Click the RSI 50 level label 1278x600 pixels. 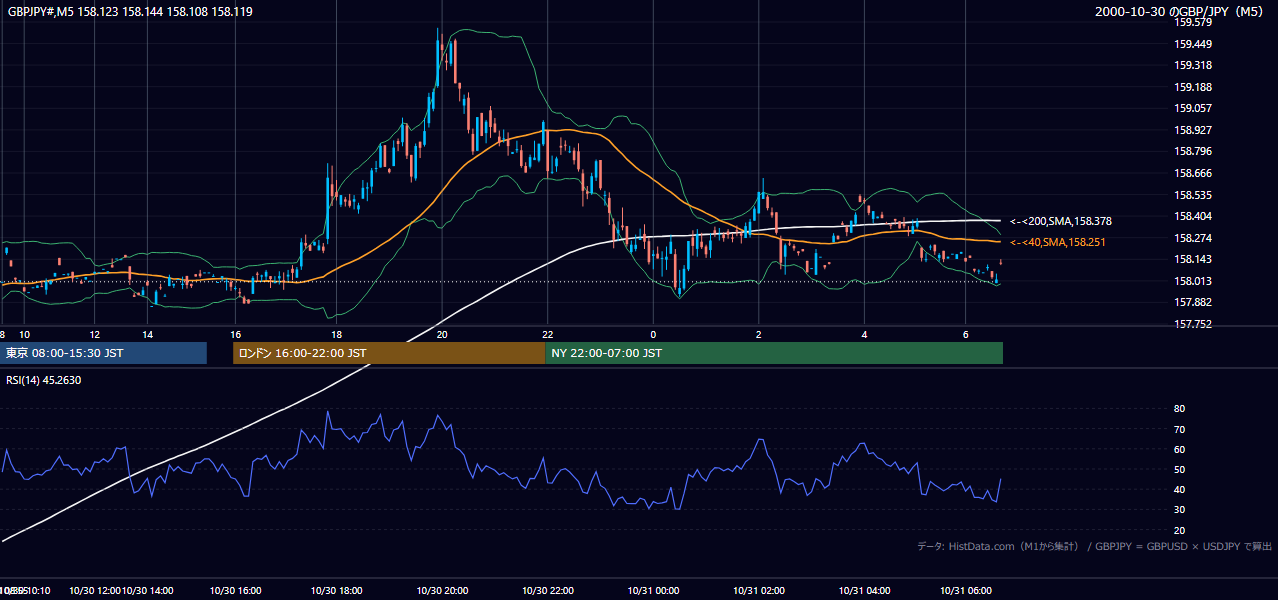(1179, 469)
